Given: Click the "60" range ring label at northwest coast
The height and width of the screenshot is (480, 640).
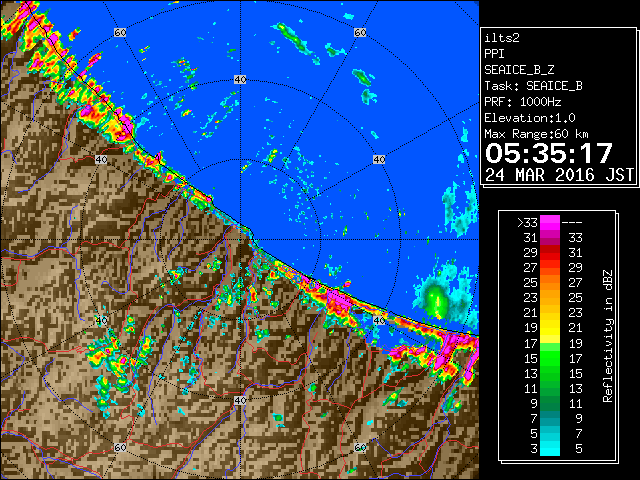Looking at the screenshot, I should click(120, 33).
